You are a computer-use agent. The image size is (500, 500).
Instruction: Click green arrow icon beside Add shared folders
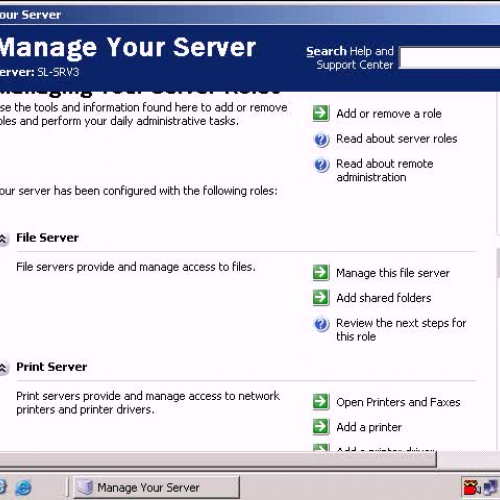321,298
